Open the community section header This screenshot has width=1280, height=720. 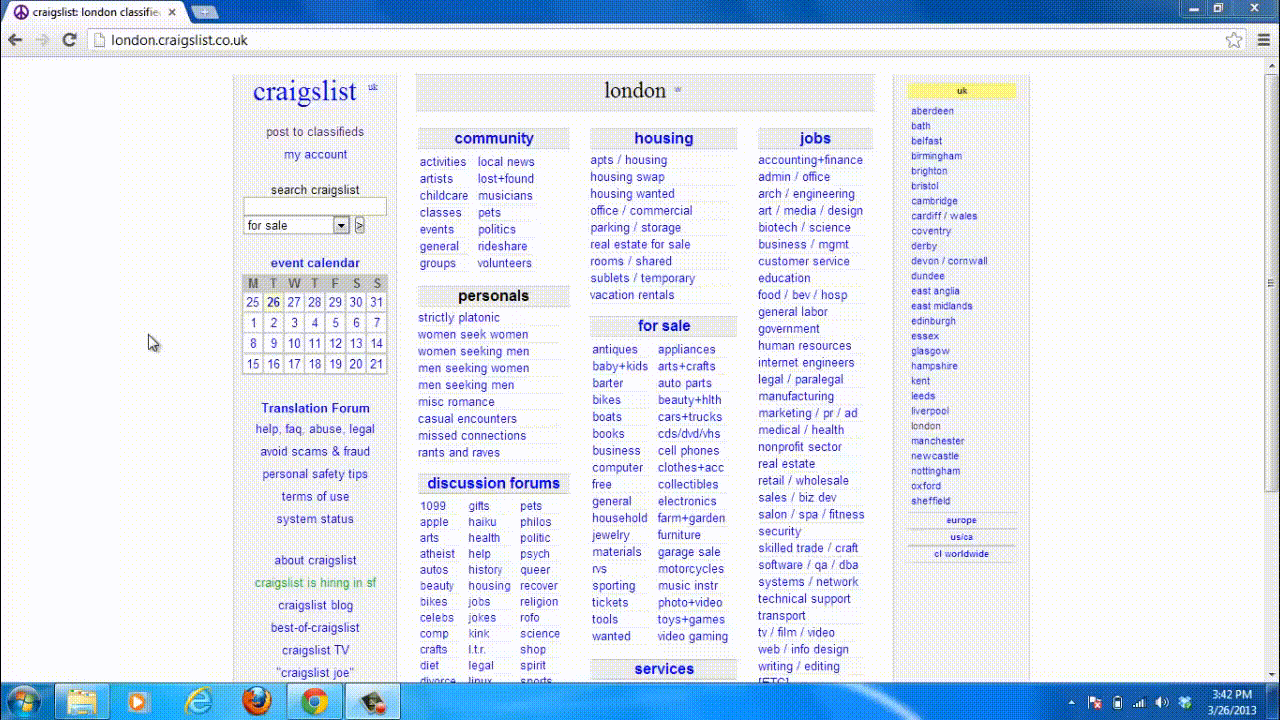point(493,139)
